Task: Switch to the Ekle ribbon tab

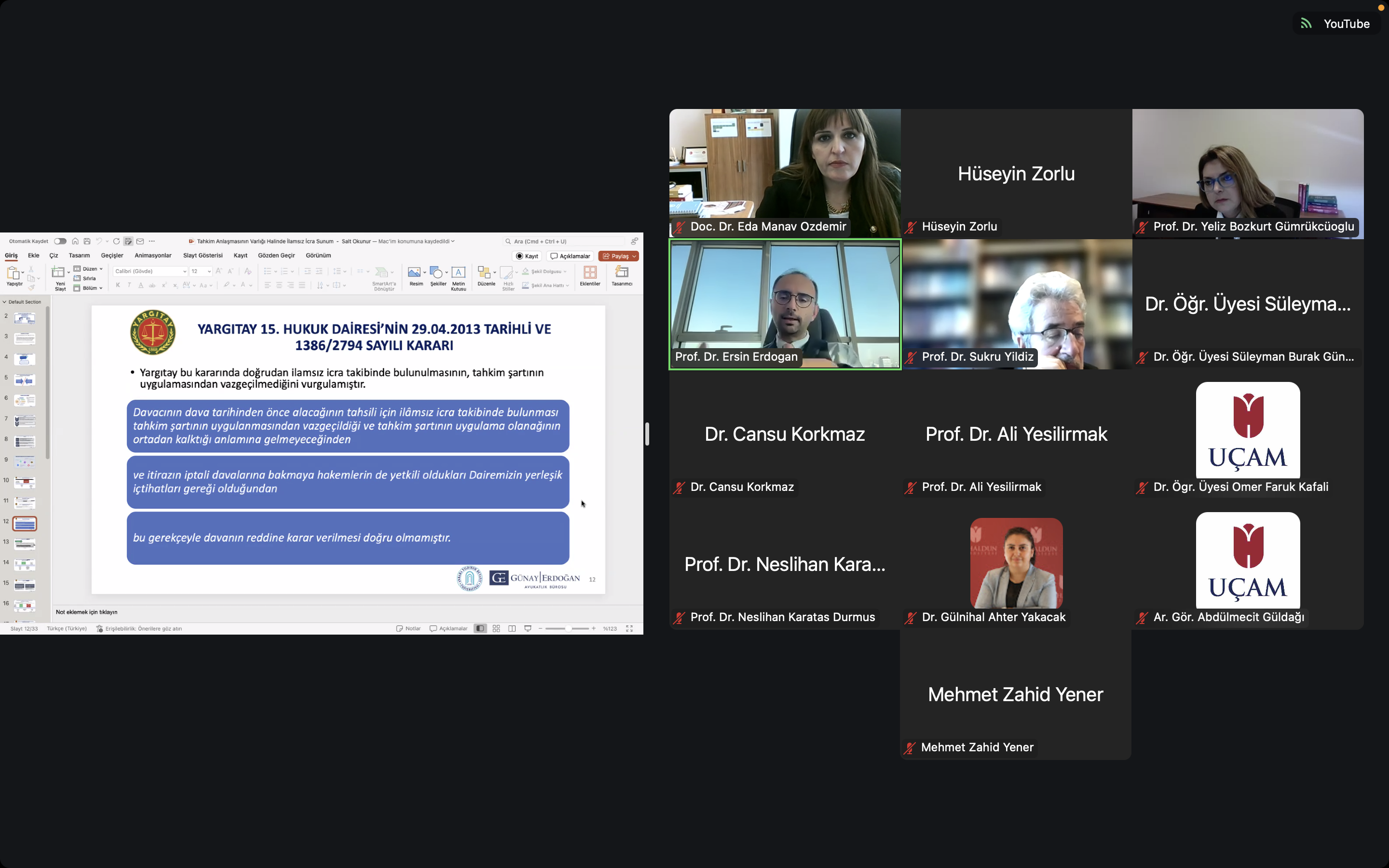Action: (x=33, y=256)
